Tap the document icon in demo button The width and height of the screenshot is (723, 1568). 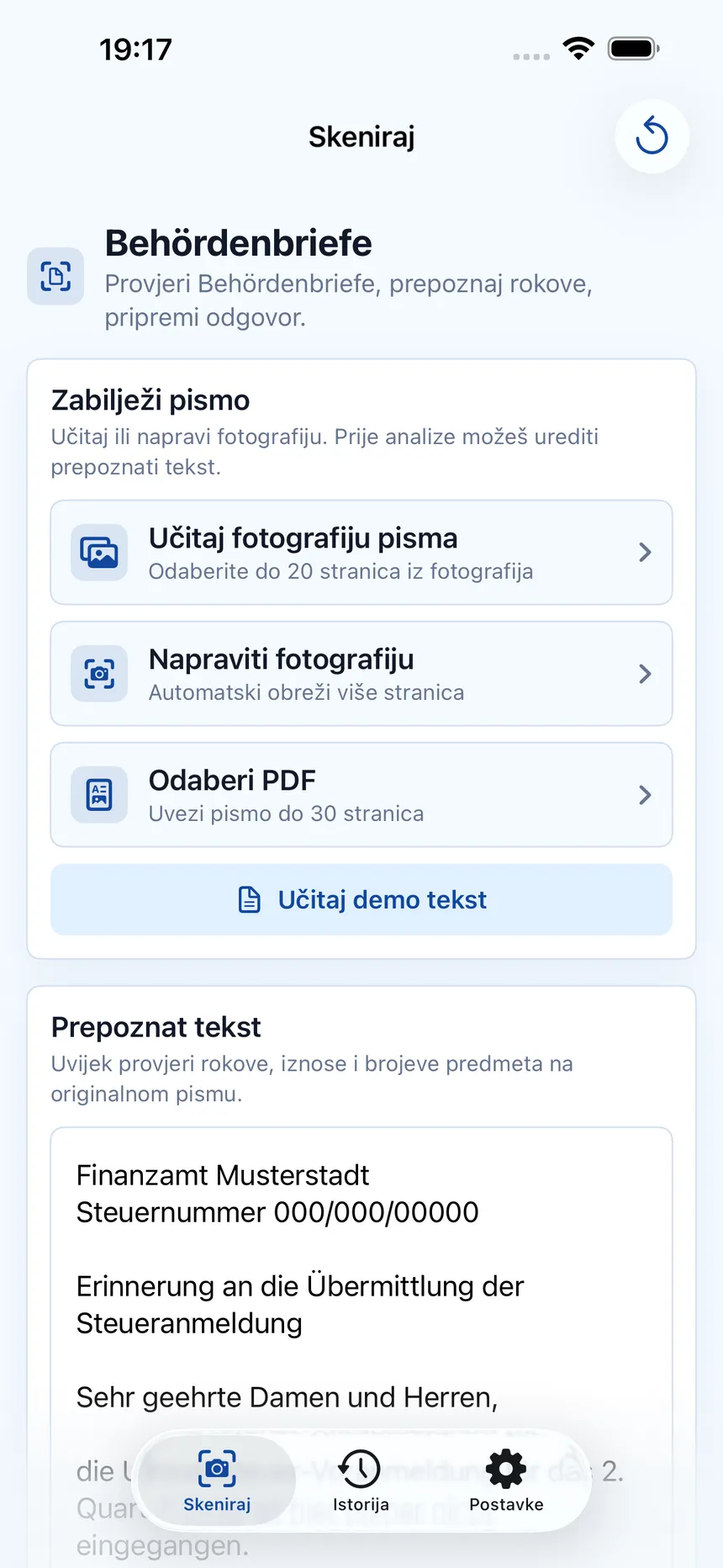coord(250,899)
